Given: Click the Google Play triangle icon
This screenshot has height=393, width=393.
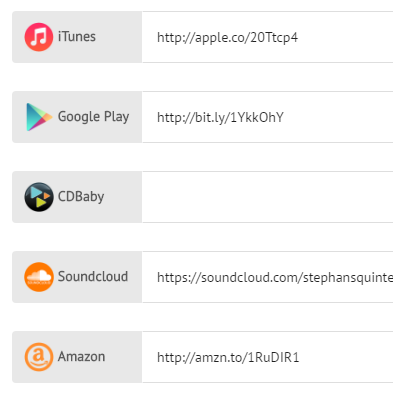Looking at the screenshot, I should (x=39, y=117).
